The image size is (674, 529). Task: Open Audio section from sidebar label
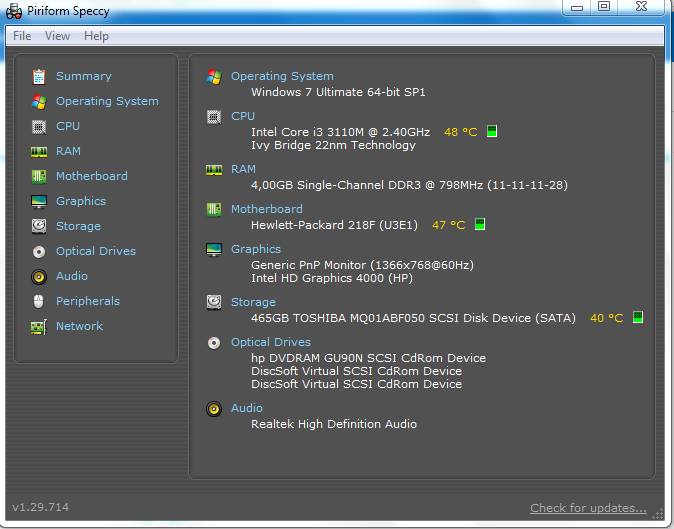click(72, 276)
